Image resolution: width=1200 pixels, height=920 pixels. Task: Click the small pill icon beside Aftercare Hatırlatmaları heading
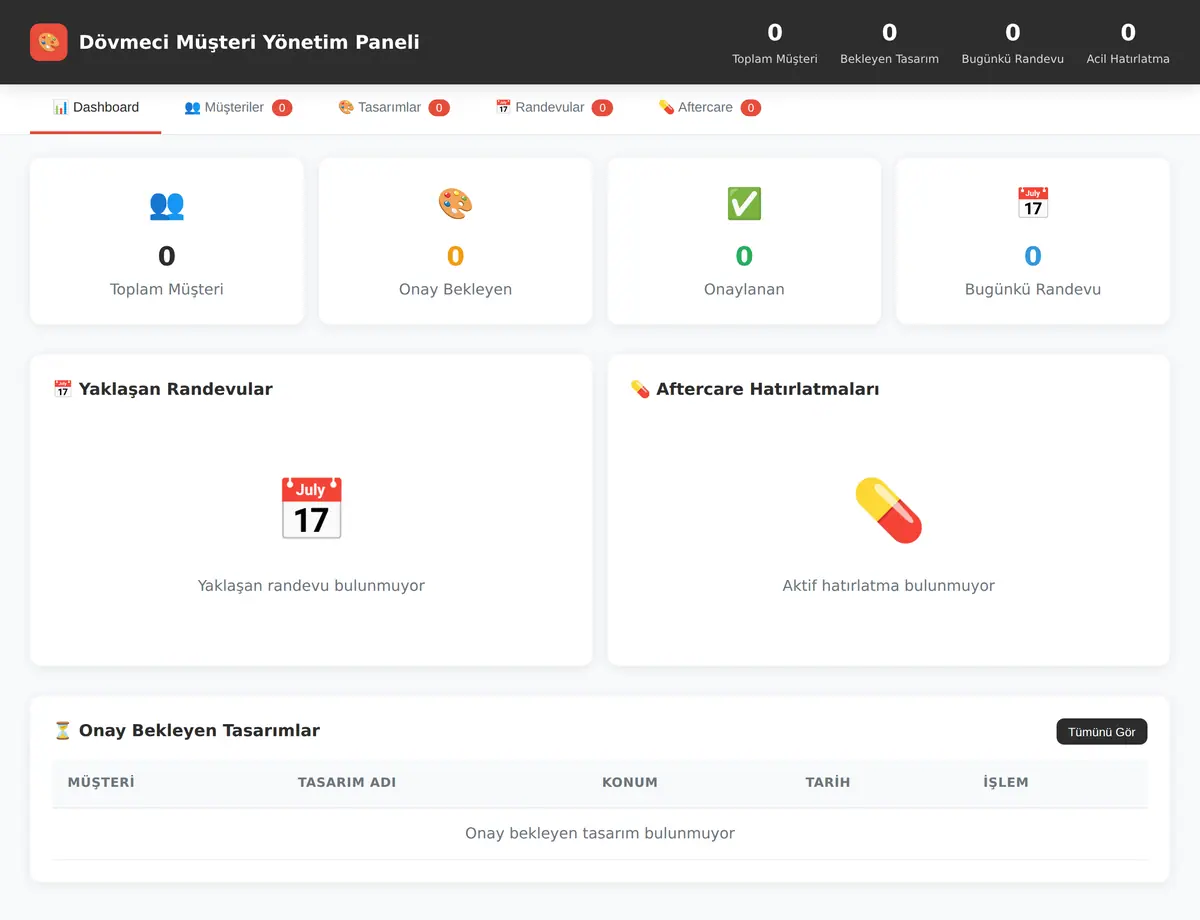pos(640,389)
